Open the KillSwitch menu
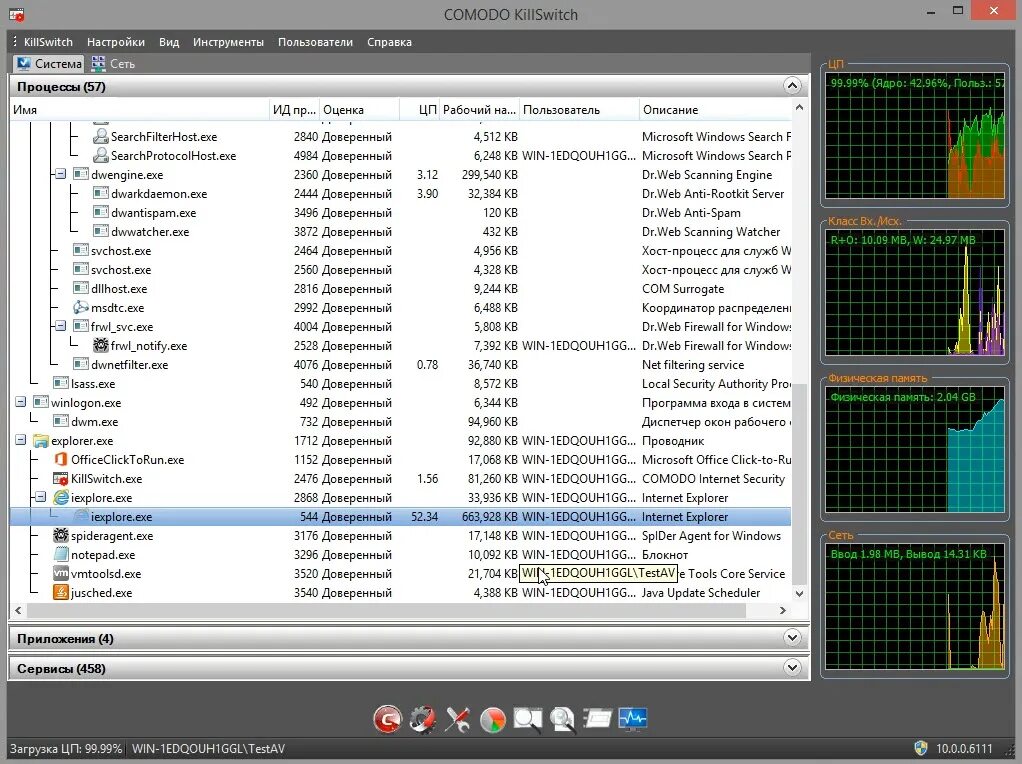 48,42
